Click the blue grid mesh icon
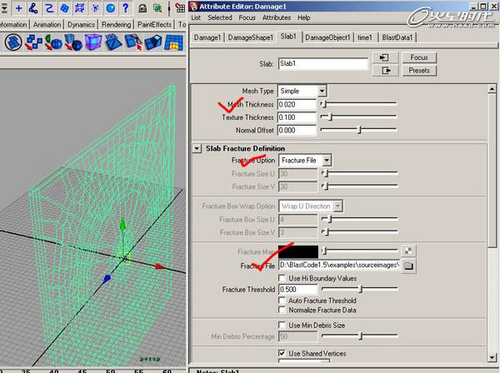The image size is (500, 373). tap(80, 8)
